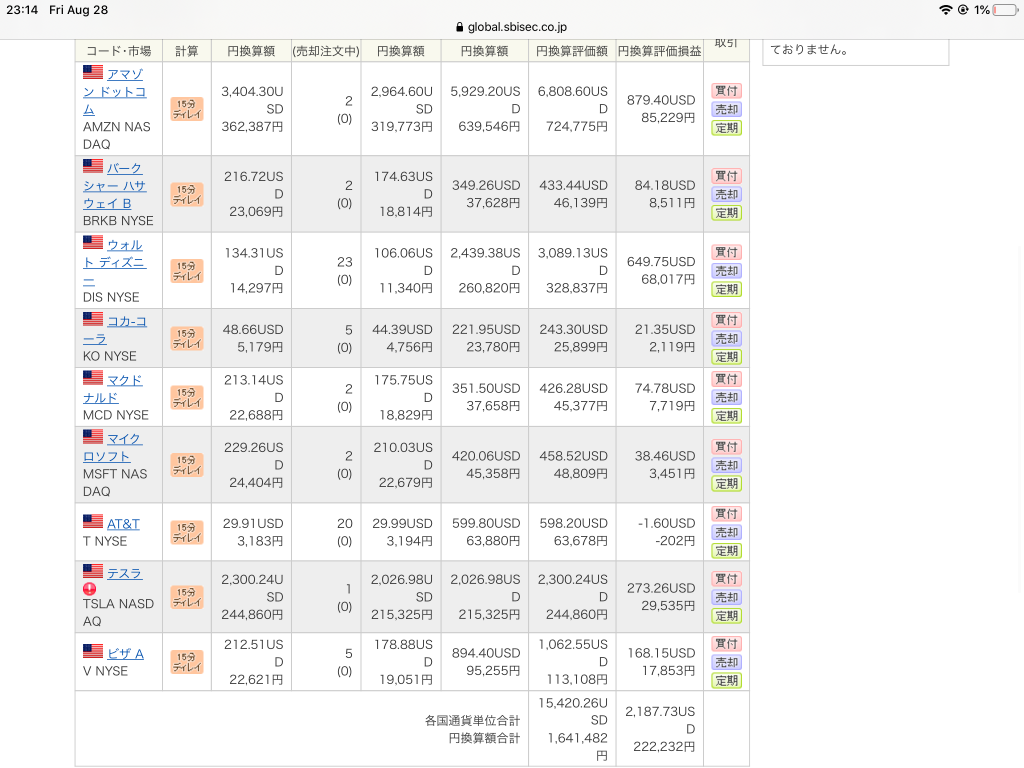The image size is (1024, 768).
Task: Click 買付 (buy) button for DIS
Action: click(726, 252)
